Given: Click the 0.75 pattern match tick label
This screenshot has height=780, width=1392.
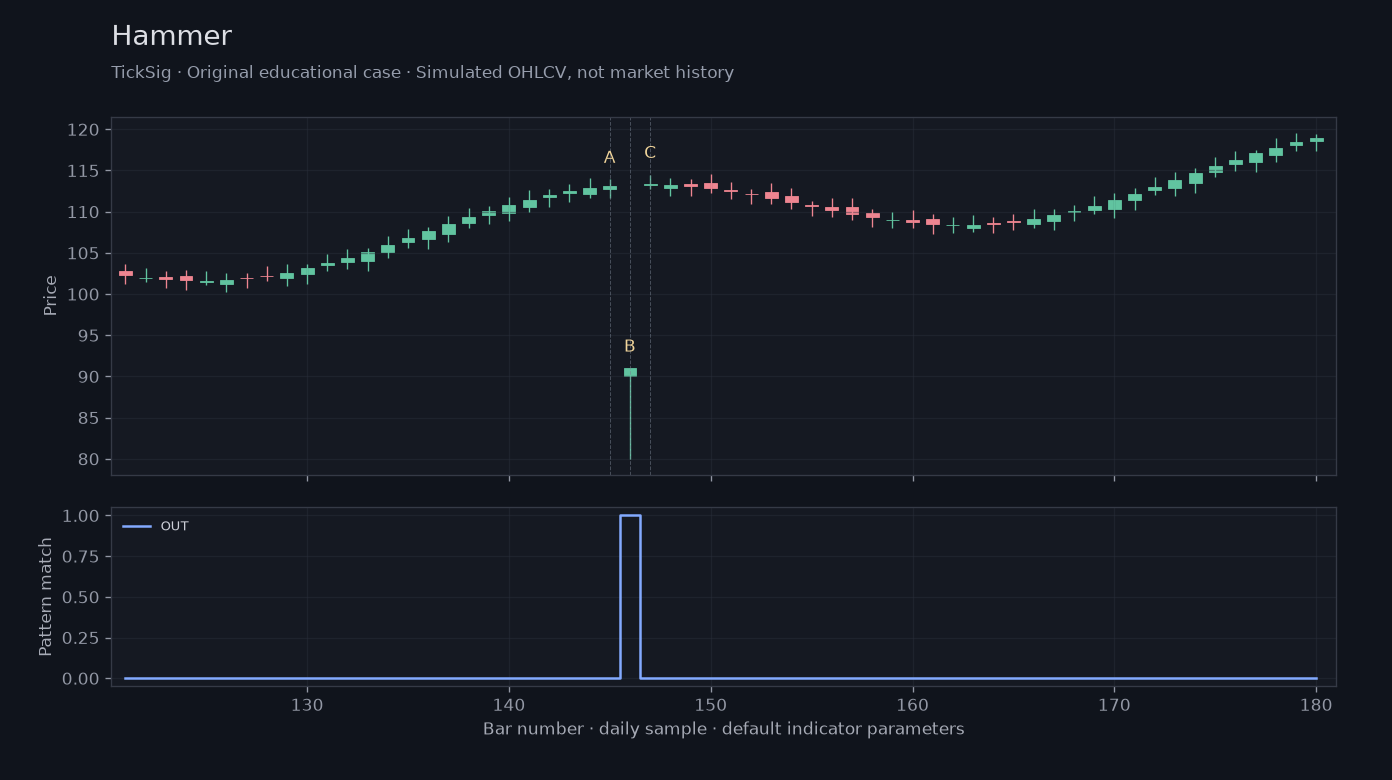Looking at the screenshot, I should (82, 557).
